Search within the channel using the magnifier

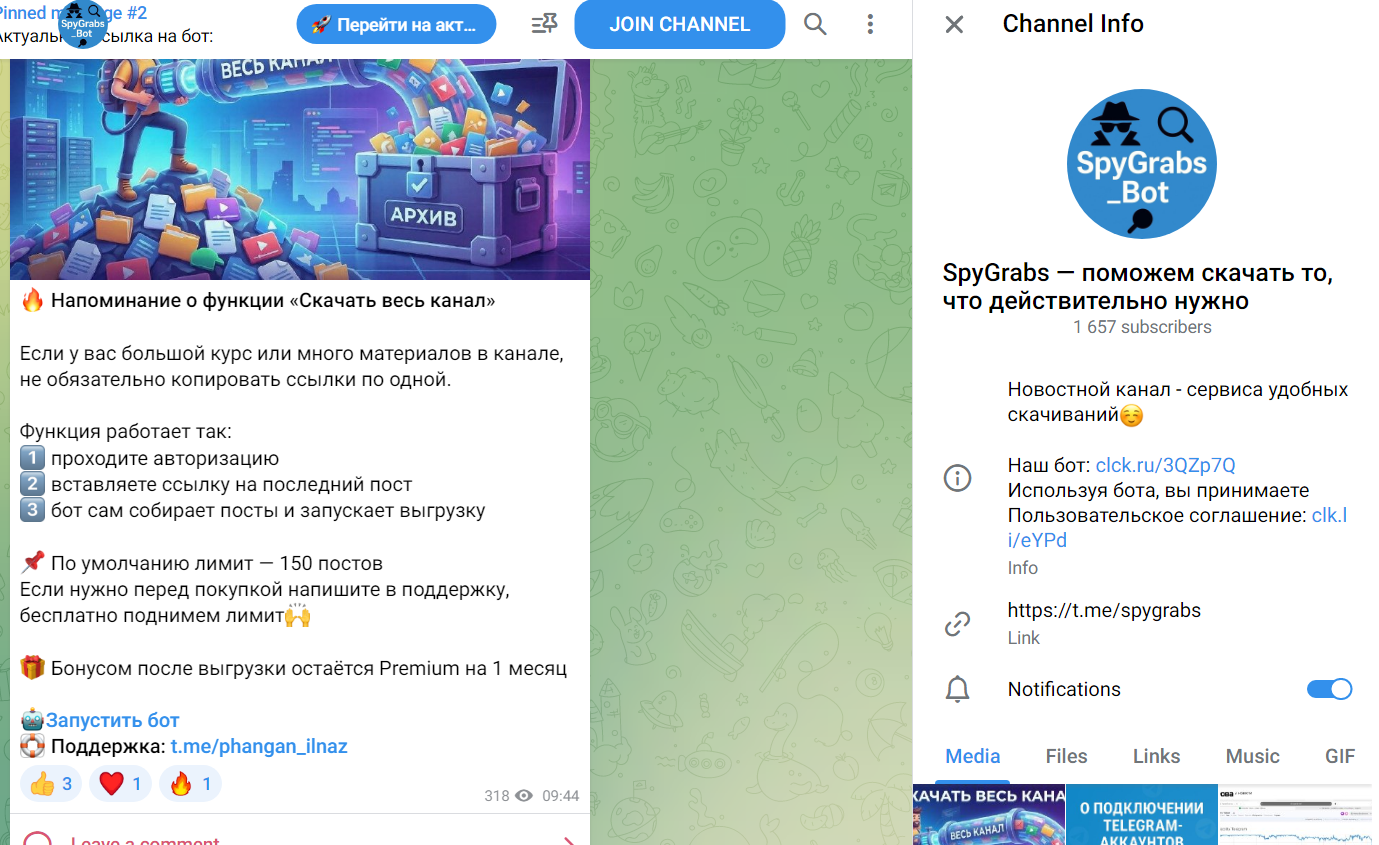tap(815, 24)
